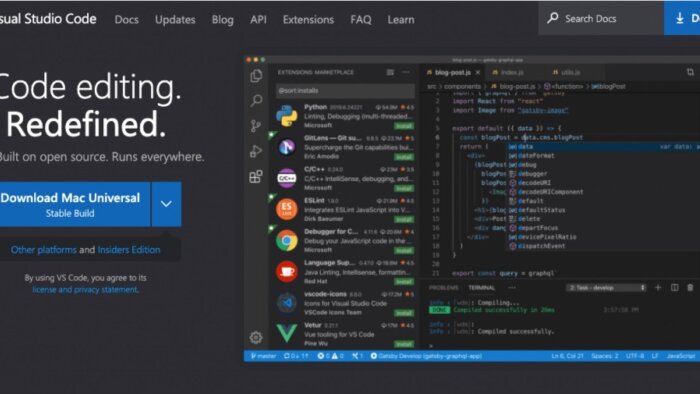Click the vscode-icons extension logo
Image resolution: width=700 pixels, height=394 pixels.
click(x=287, y=303)
